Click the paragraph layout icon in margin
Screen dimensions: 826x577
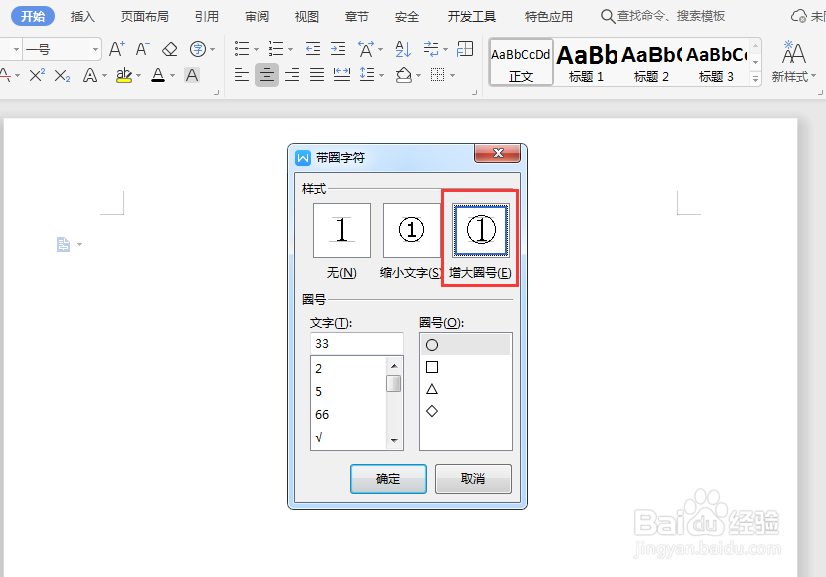[x=63, y=245]
